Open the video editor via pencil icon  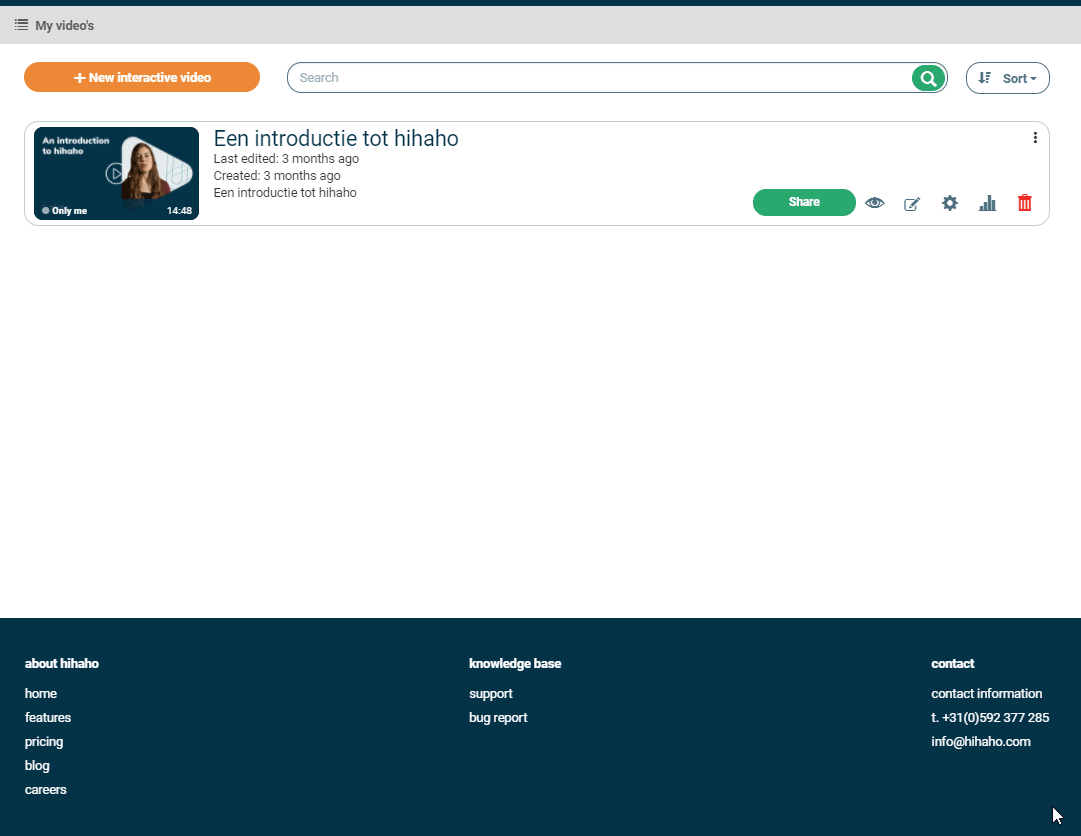pos(912,203)
